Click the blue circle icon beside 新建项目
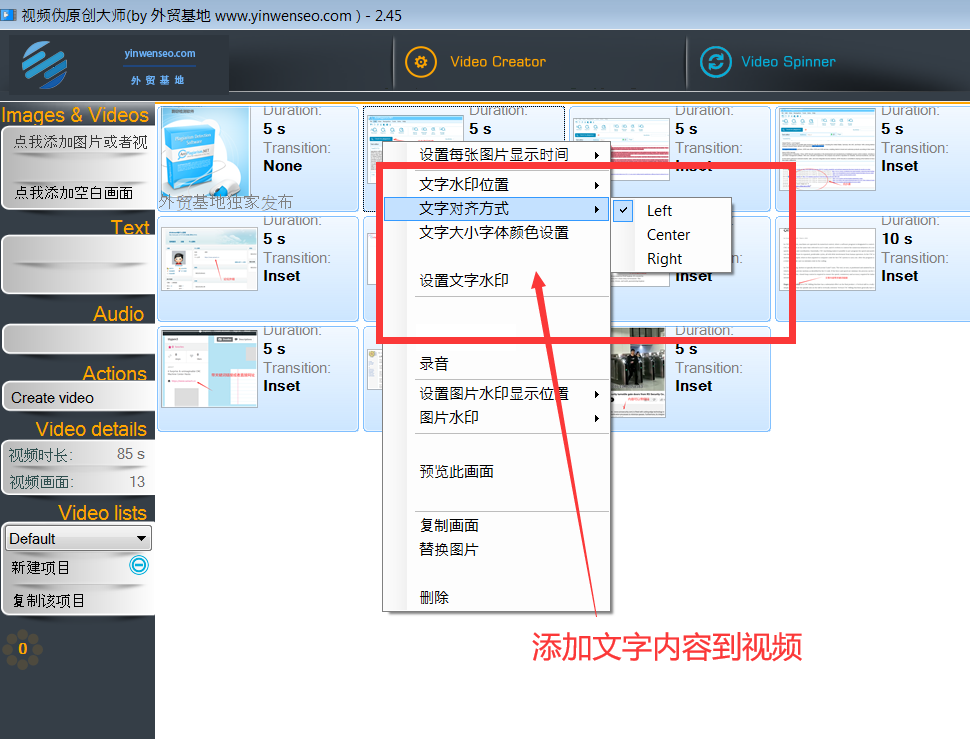The width and height of the screenshot is (970, 739). pos(139,566)
